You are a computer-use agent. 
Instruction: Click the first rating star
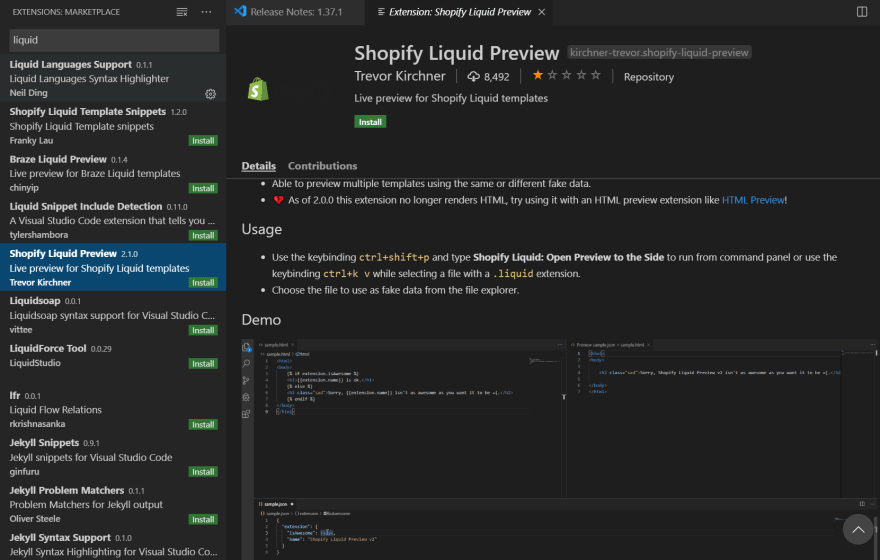[538, 75]
